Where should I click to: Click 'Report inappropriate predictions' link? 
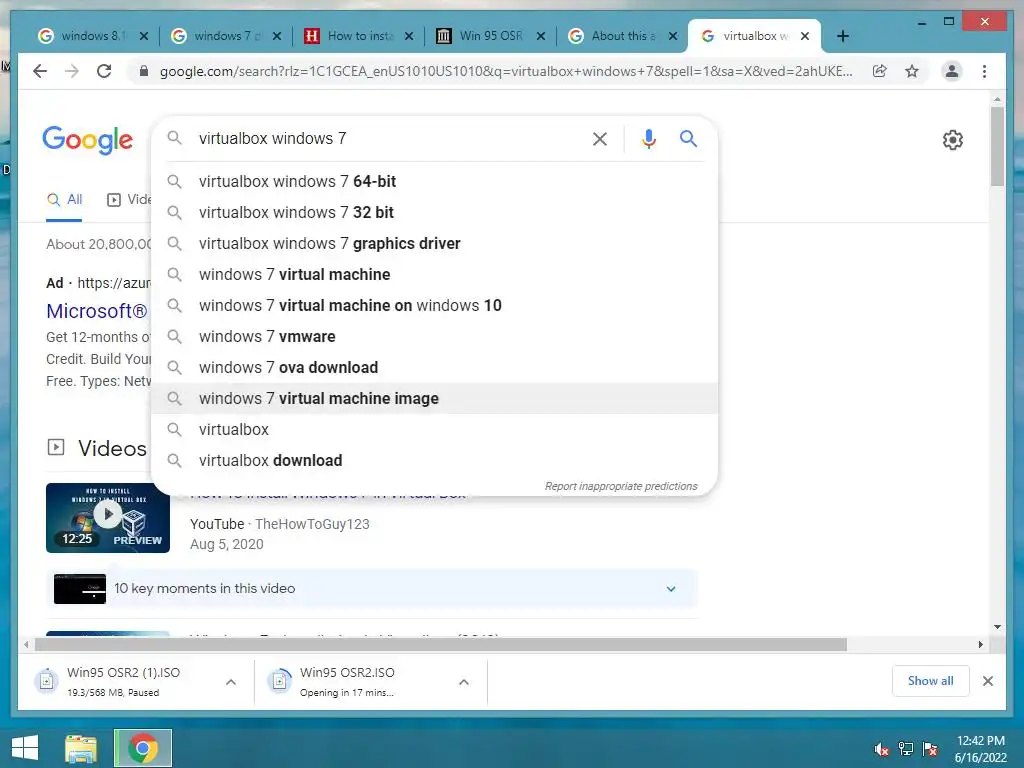coord(621,486)
